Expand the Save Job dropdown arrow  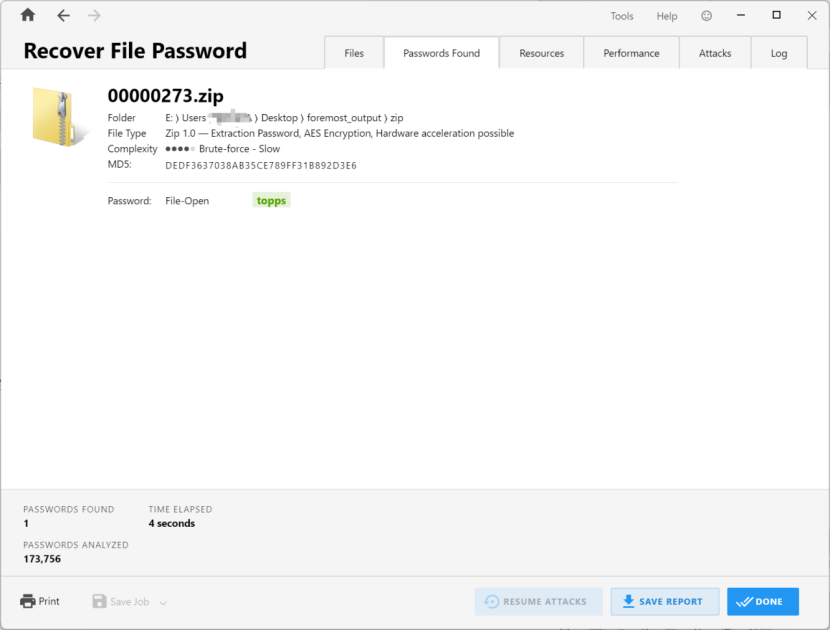click(x=163, y=602)
